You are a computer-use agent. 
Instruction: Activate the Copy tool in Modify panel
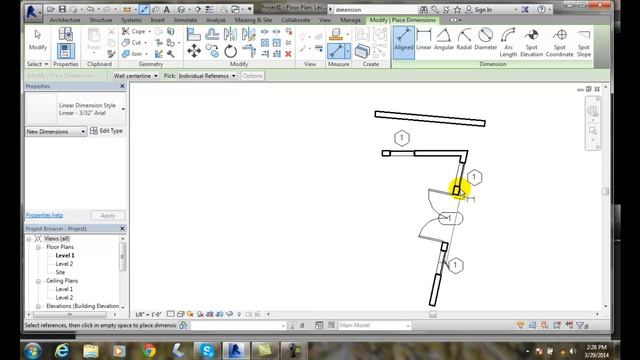[x=212, y=51]
